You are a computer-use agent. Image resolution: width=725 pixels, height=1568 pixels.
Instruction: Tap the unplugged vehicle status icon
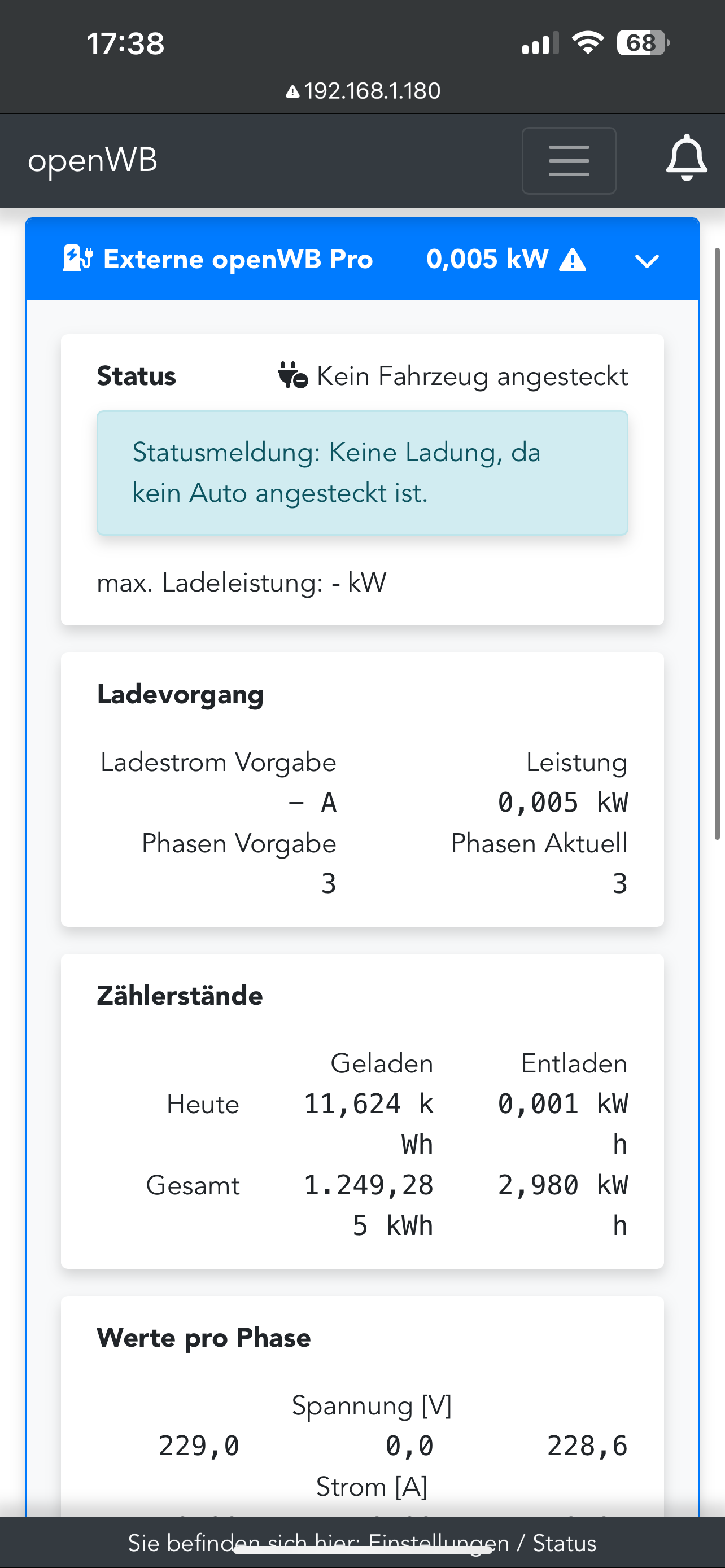[292, 375]
